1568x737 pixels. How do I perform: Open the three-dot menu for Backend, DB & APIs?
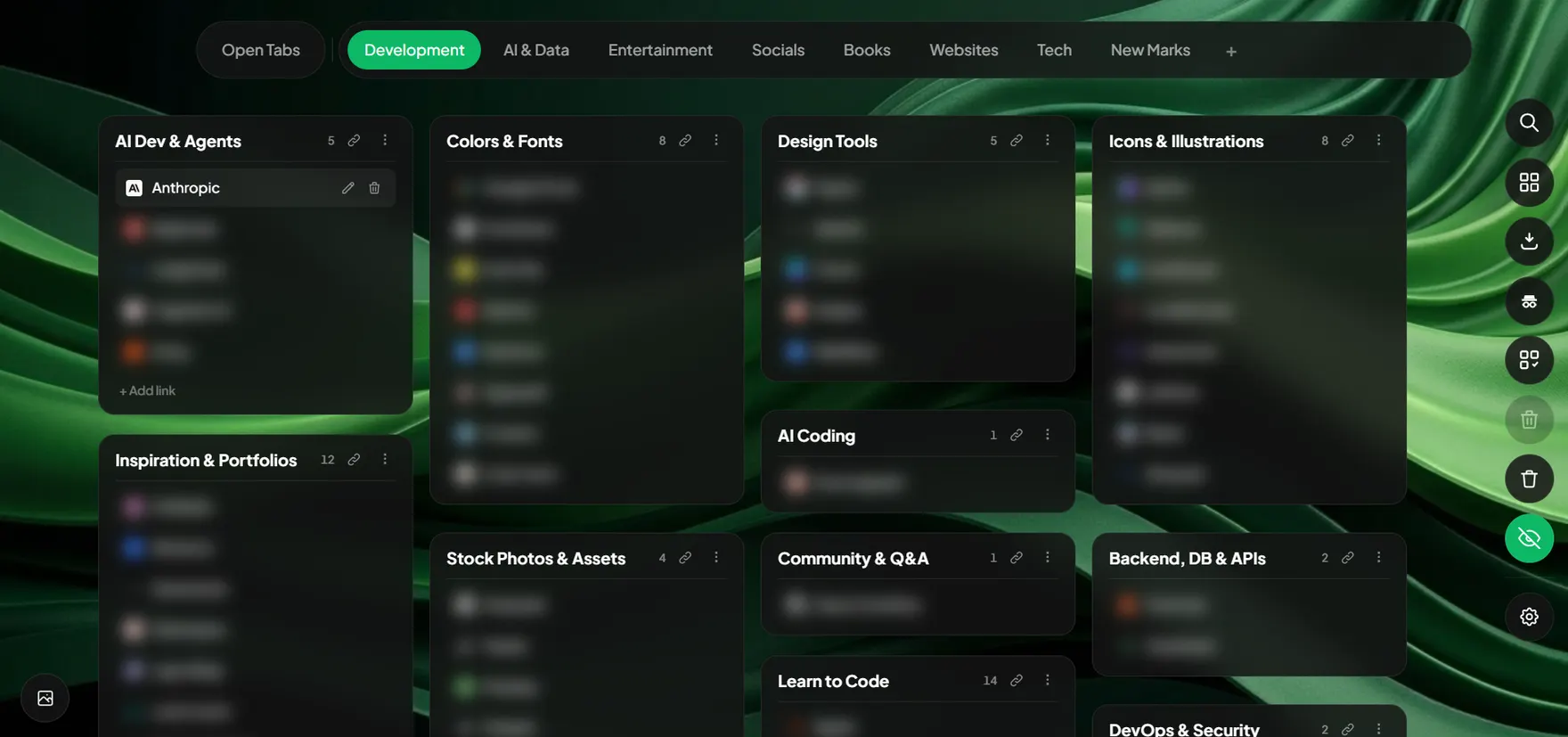pos(1379,558)
